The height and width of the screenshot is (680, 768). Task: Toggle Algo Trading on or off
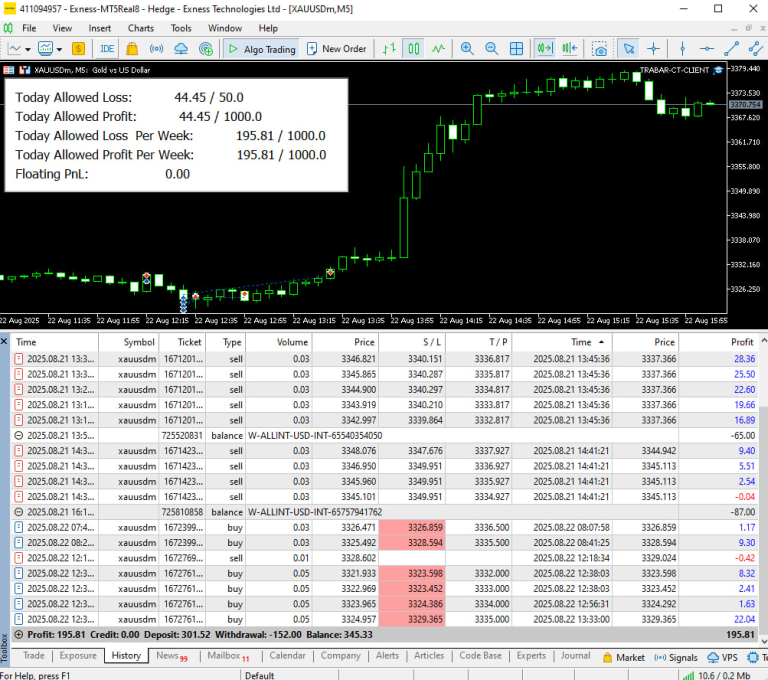pyautogui.click(x=262, y=49)
